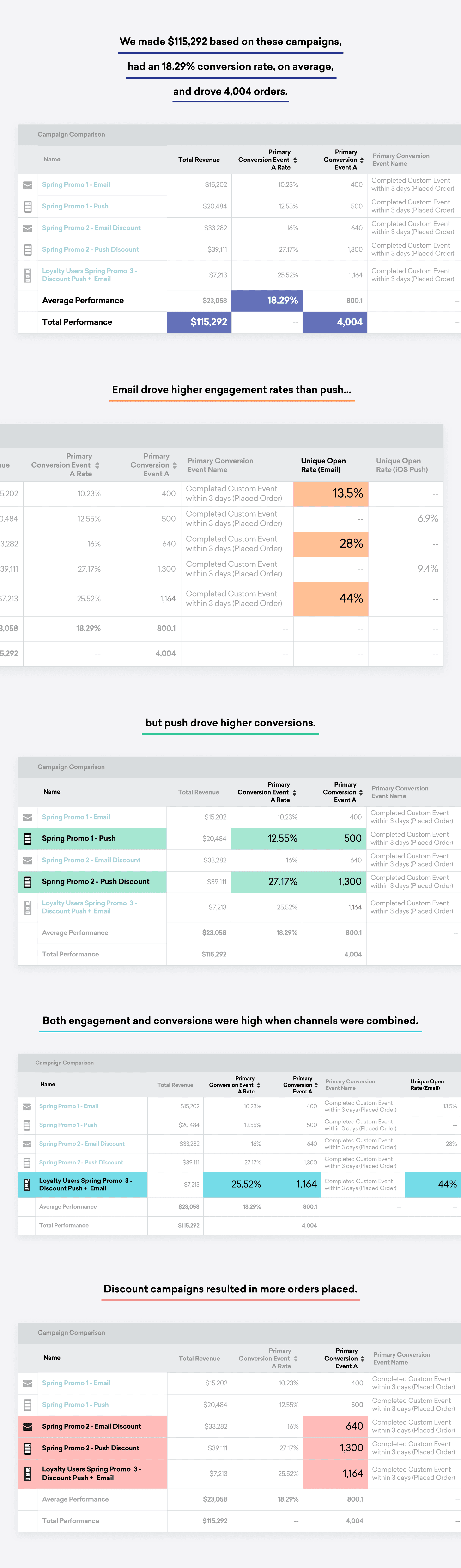461x1568 pixels.
Task: Click email icon beside Spring Promo 1 - Email in topmost table
Action: pos(27,185)
